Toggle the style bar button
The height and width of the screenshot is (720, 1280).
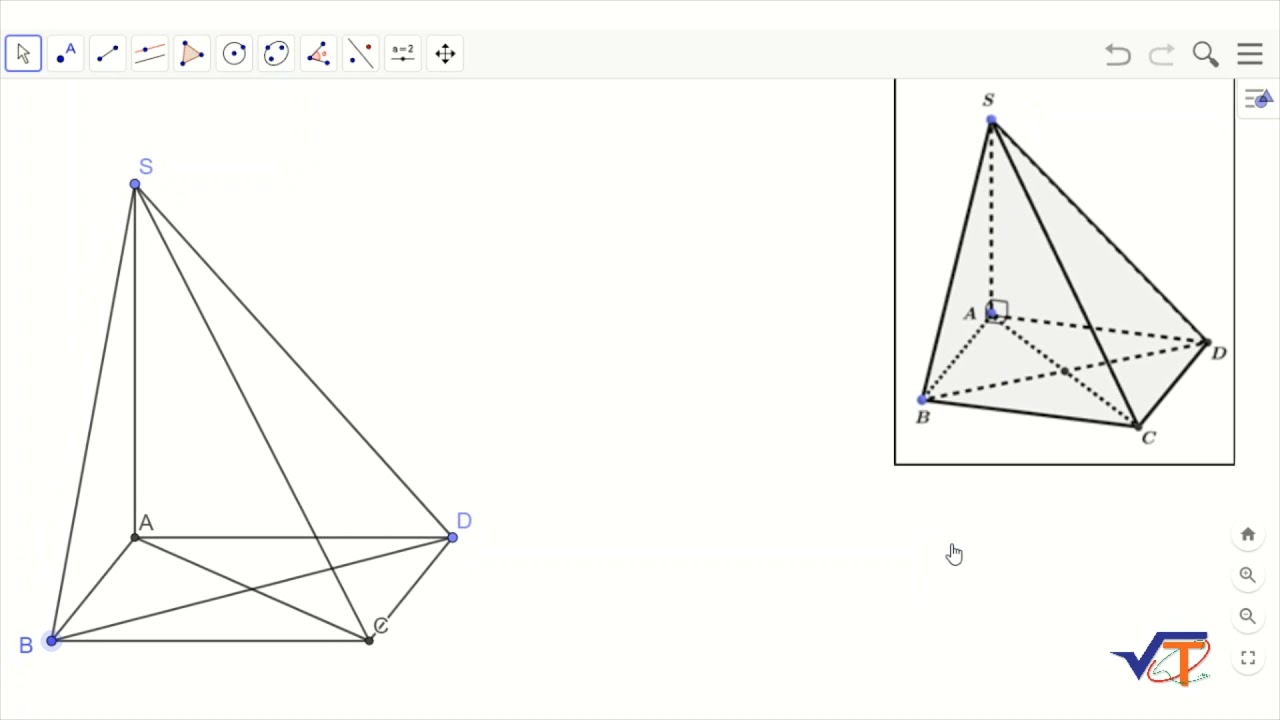pyautogui.click(x=1258, y=98)
